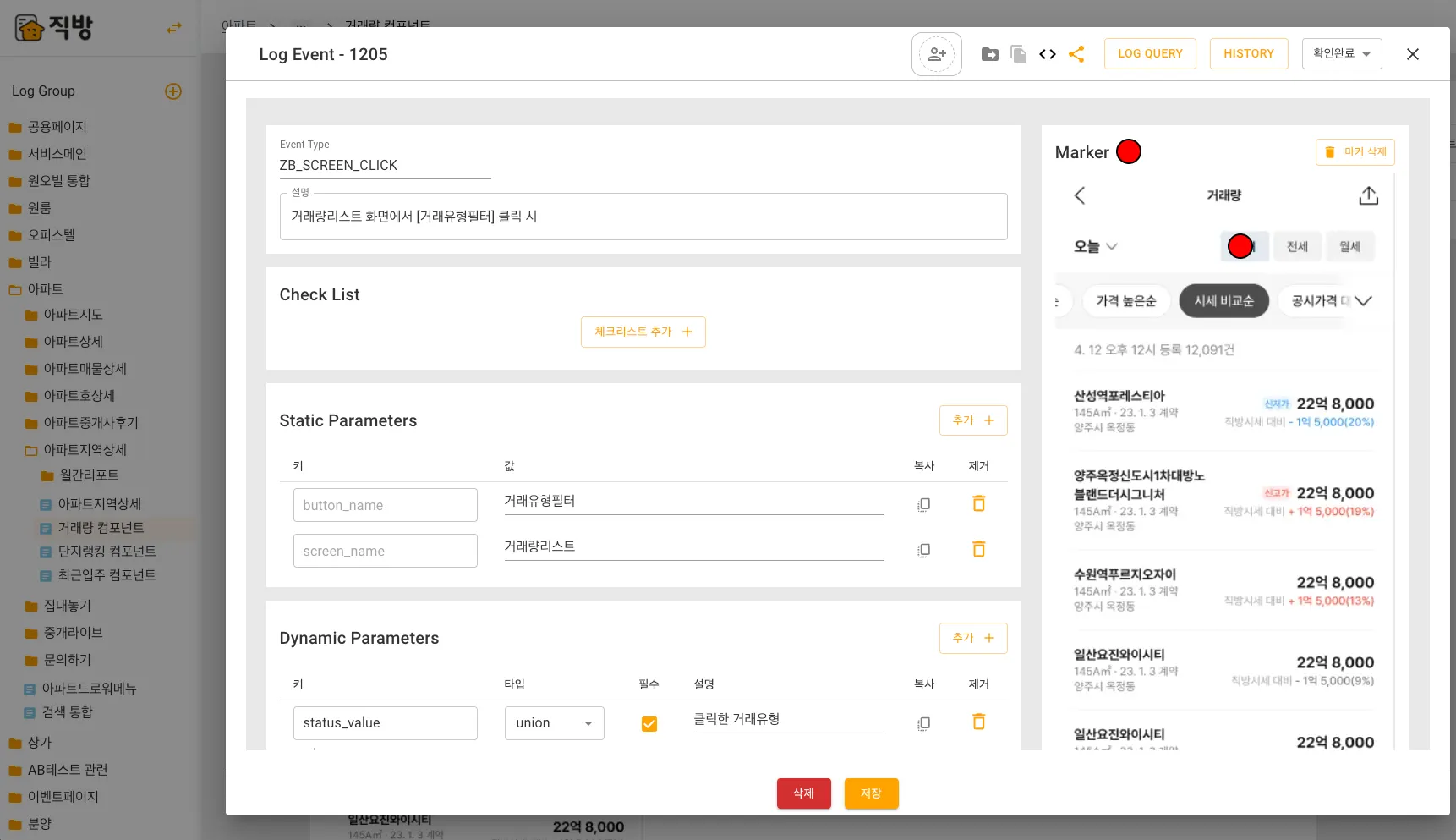Click the add-user icon in the dialog header

(x=937, y=54)
